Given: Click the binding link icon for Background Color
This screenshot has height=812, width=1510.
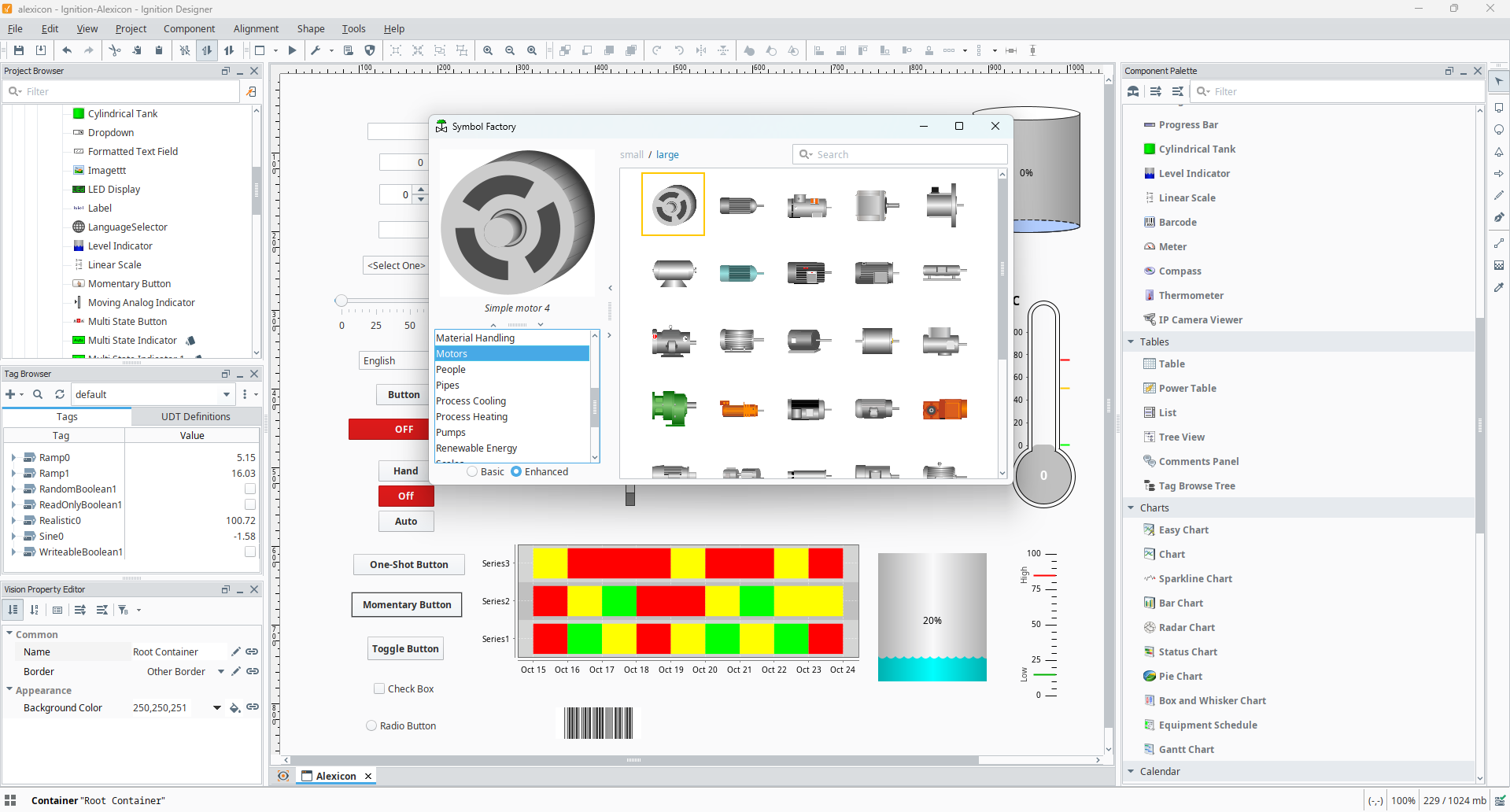Looking at the screenshot, I should click(253, 707).
